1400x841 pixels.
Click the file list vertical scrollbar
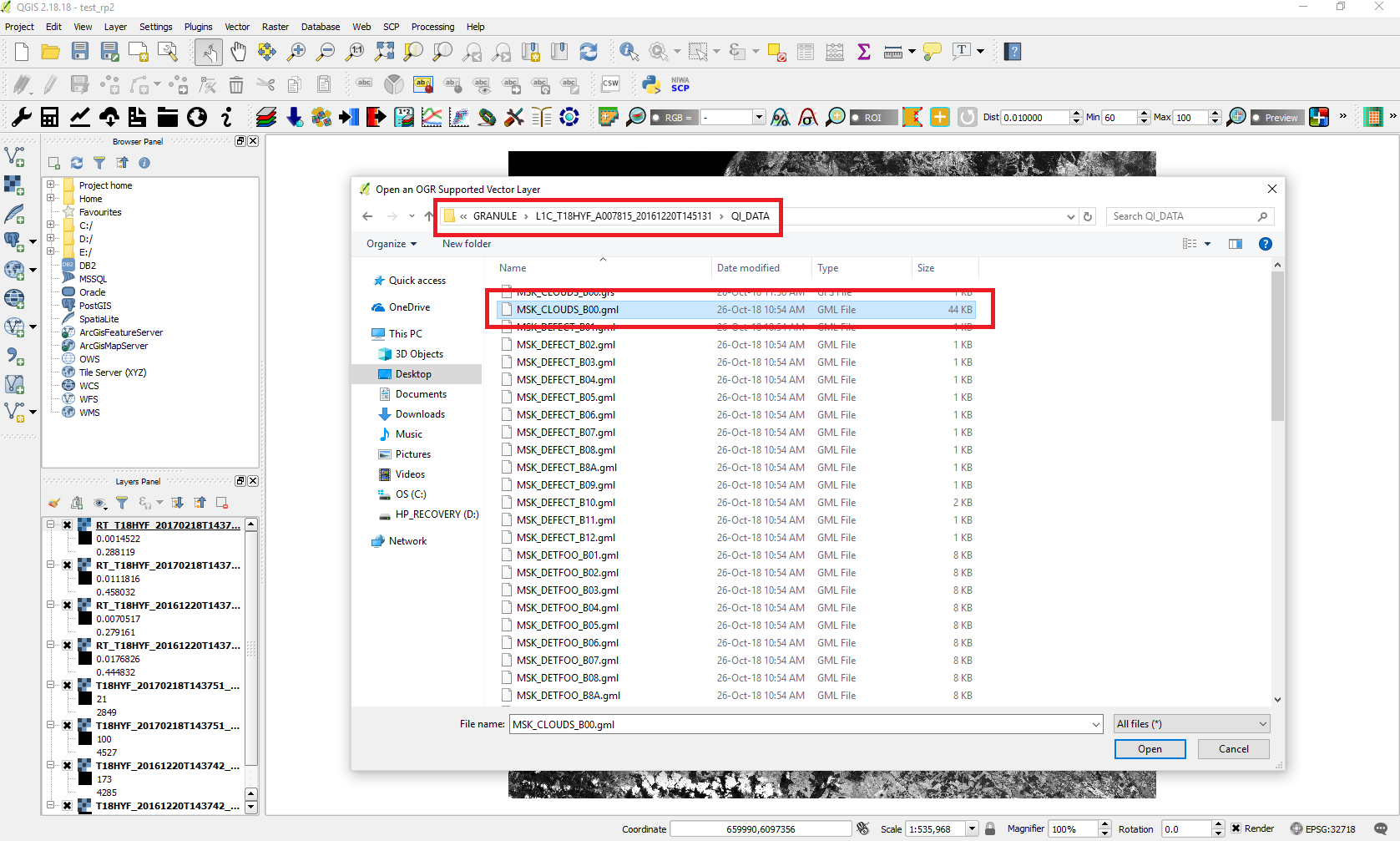tap(1277, 501)
